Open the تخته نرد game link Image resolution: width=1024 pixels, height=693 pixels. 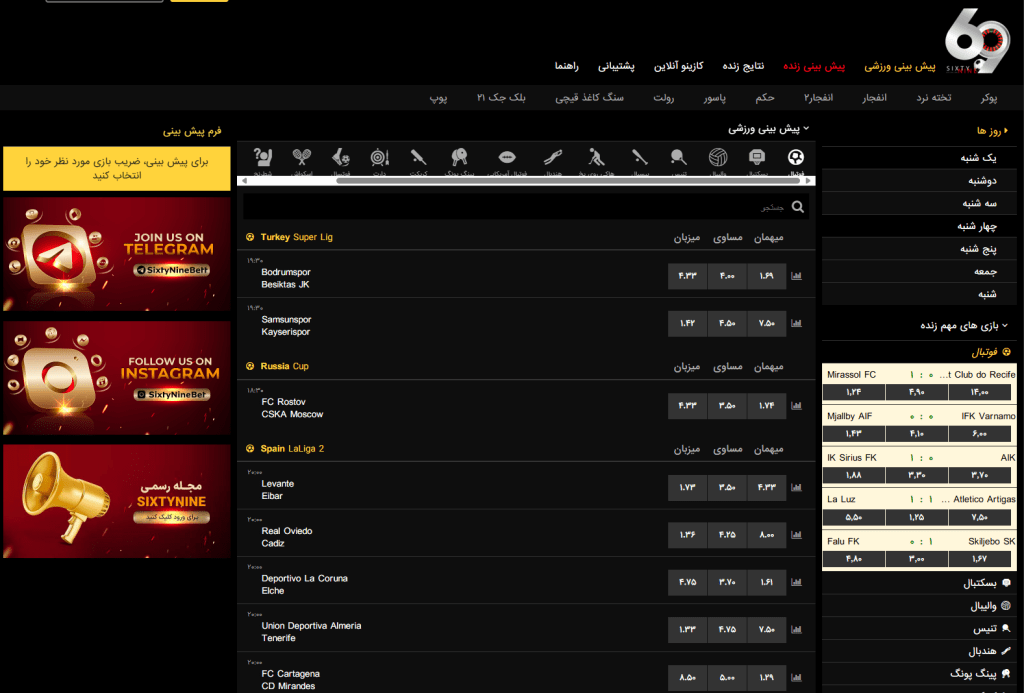coord(934,97)
